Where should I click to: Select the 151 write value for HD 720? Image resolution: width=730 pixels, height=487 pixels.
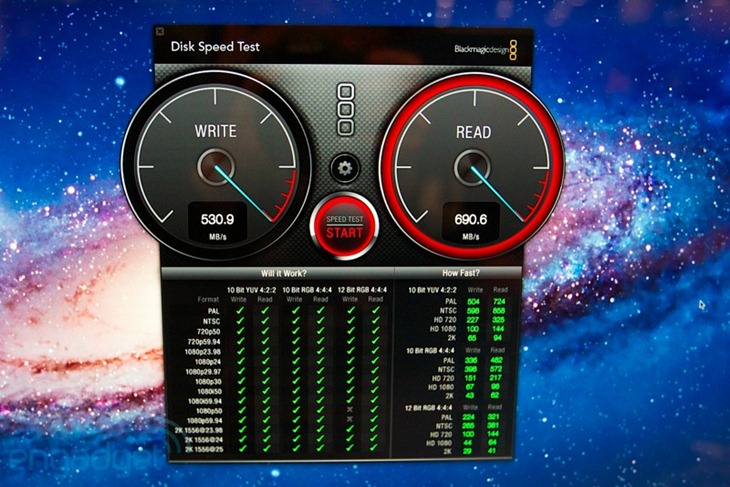(470, 378)
